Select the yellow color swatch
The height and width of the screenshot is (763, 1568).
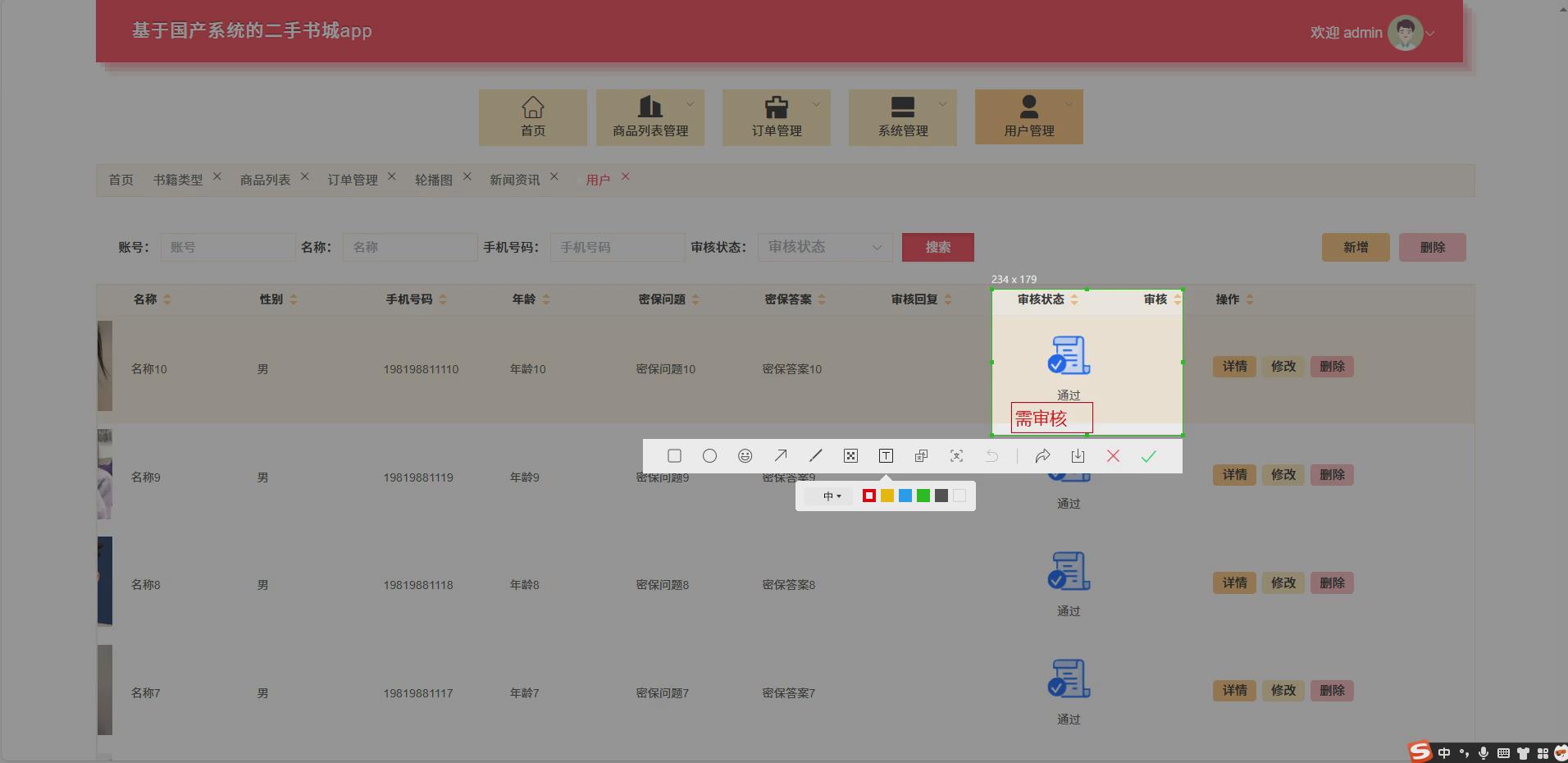point(887,496)
